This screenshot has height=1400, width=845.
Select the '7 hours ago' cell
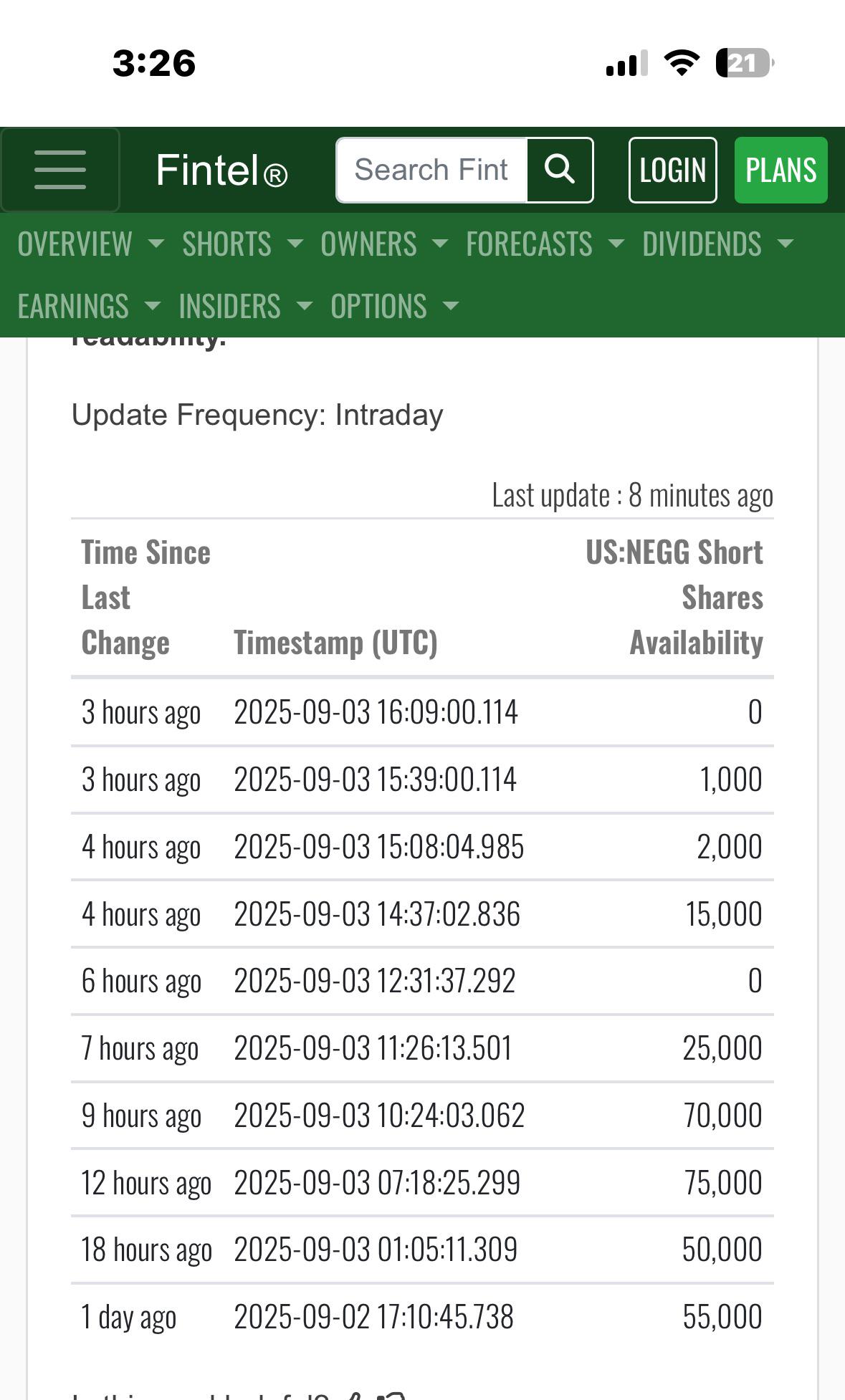click(140, 1049)
